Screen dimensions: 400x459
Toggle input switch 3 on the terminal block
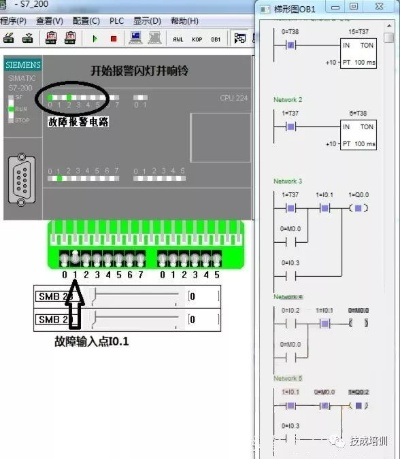[x=97, y=259]
